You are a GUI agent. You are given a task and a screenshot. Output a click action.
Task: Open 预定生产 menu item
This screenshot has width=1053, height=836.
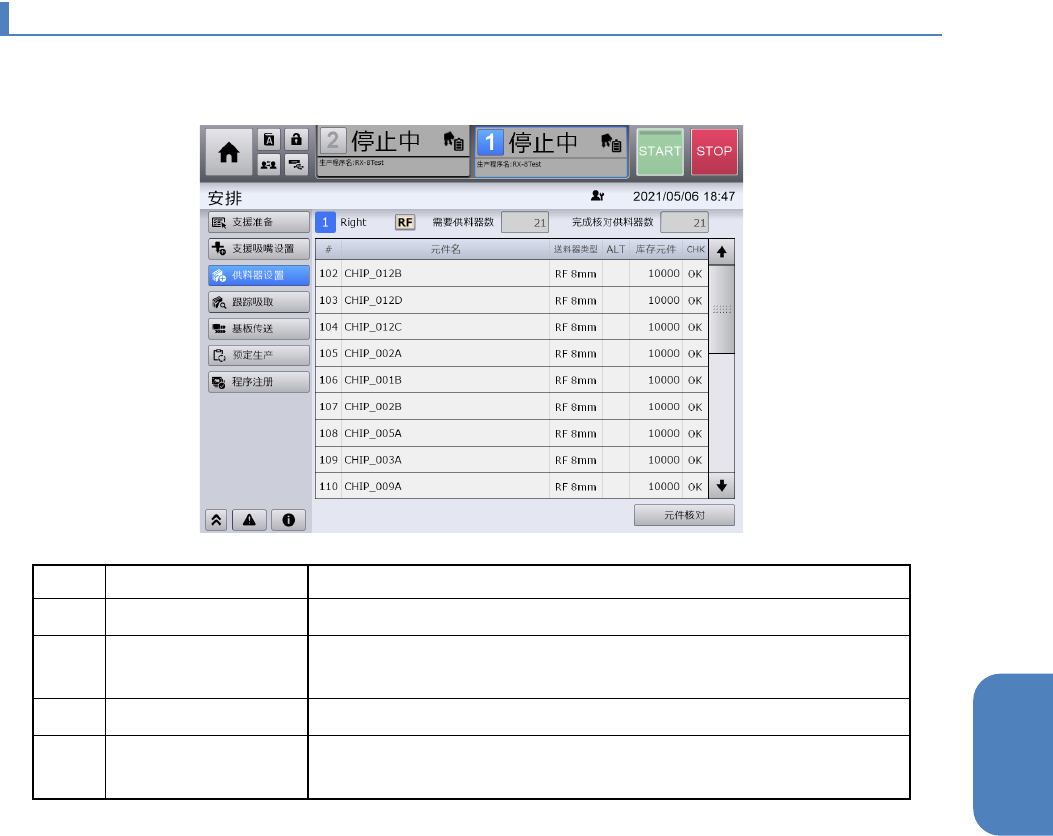(x=259, y=355)
